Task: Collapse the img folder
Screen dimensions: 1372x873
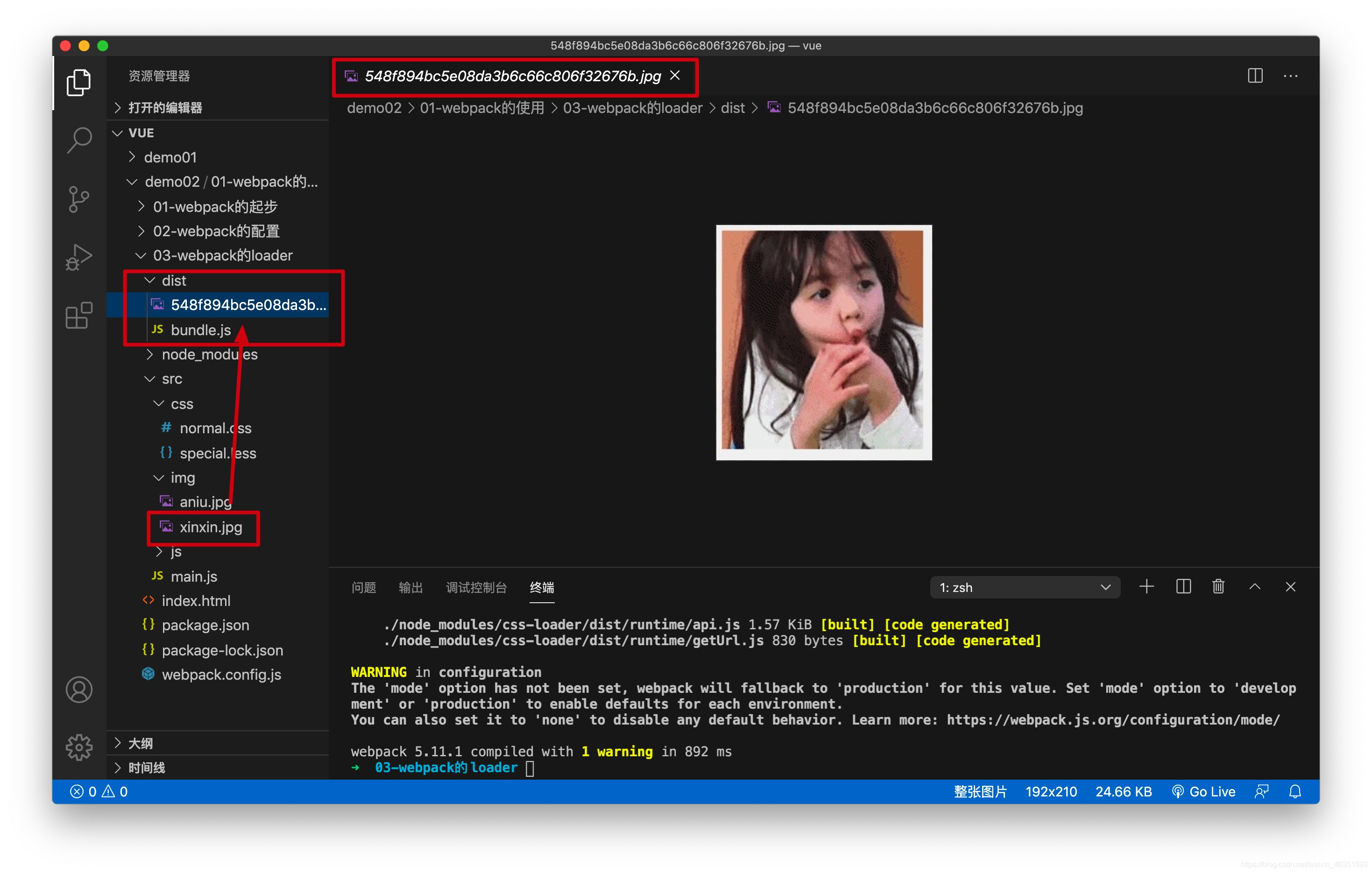Action: [218, 478]
